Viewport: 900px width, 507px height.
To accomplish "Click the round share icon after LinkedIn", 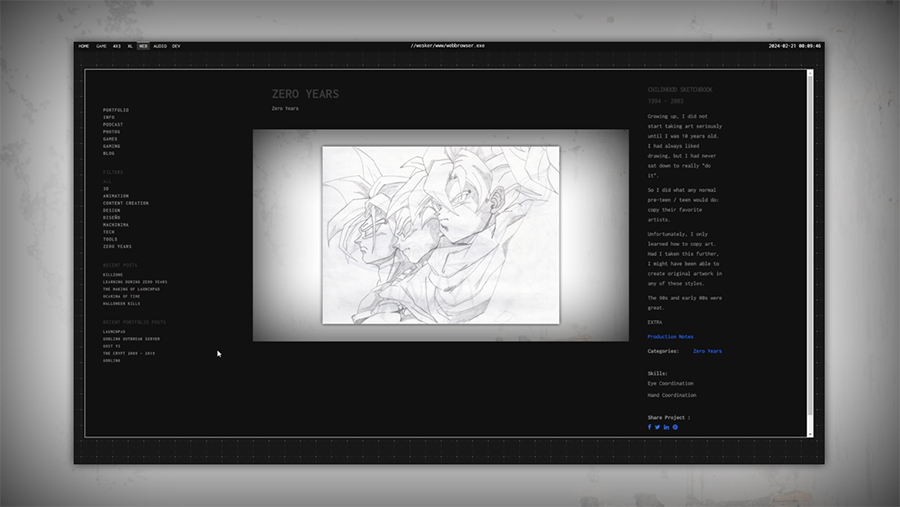I will [675, 427].
